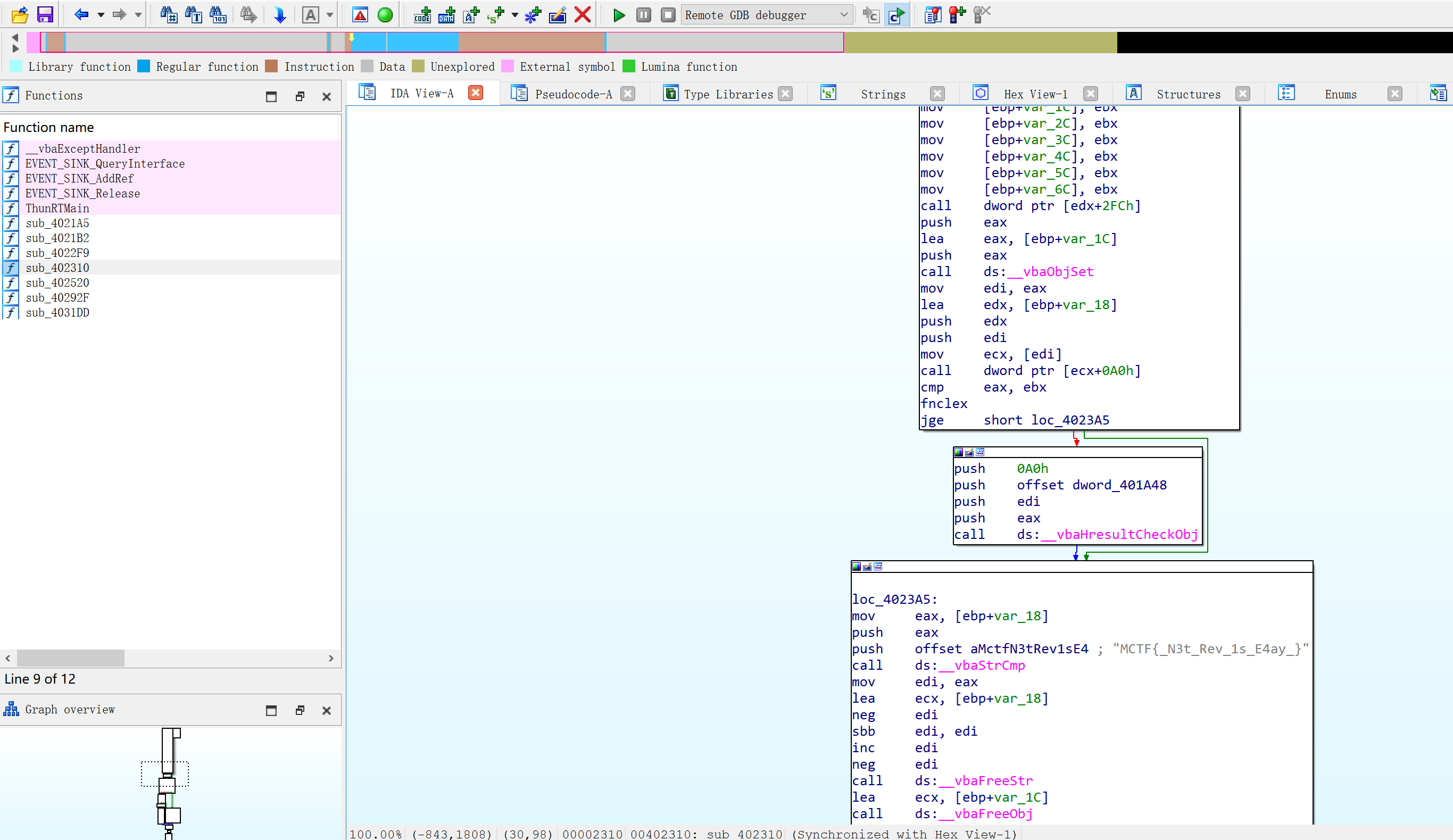Switch to the Pseudocode-A tab
This screenshot has height=840, width=1453.
point(573,94)
